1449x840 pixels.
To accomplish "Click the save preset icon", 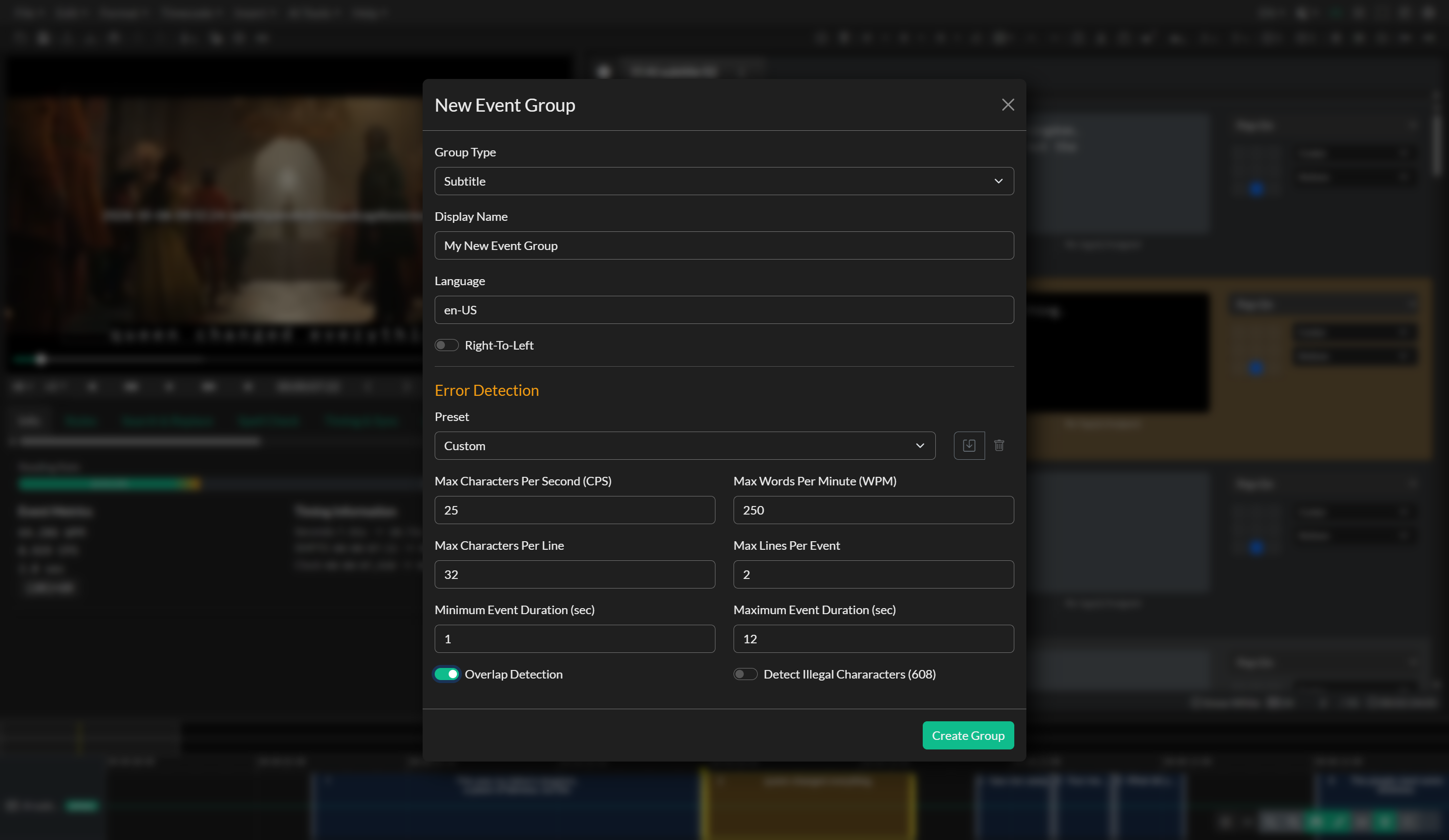I will click(969, 446).
